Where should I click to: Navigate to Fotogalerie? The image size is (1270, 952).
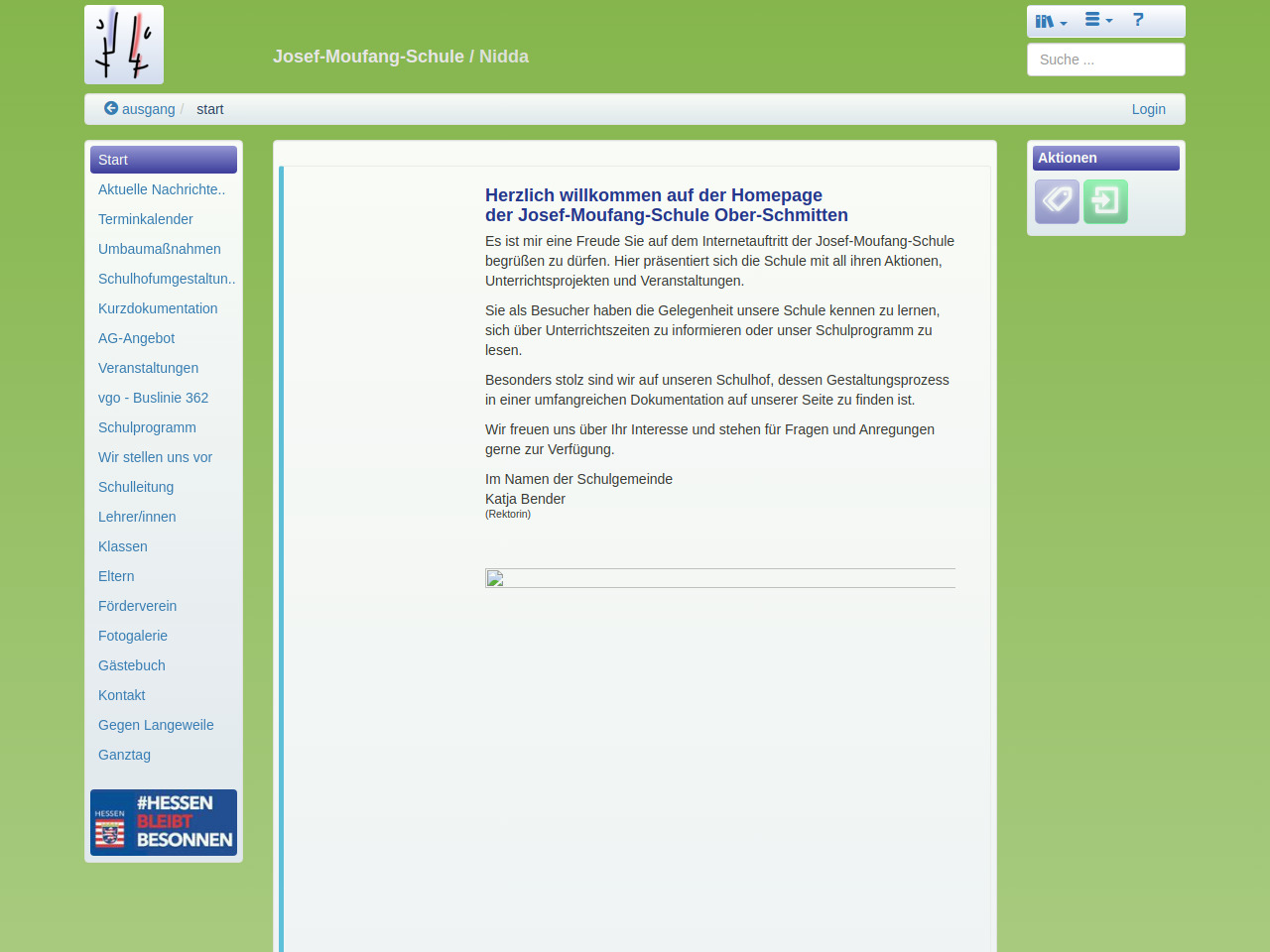[x=133, y=636]
